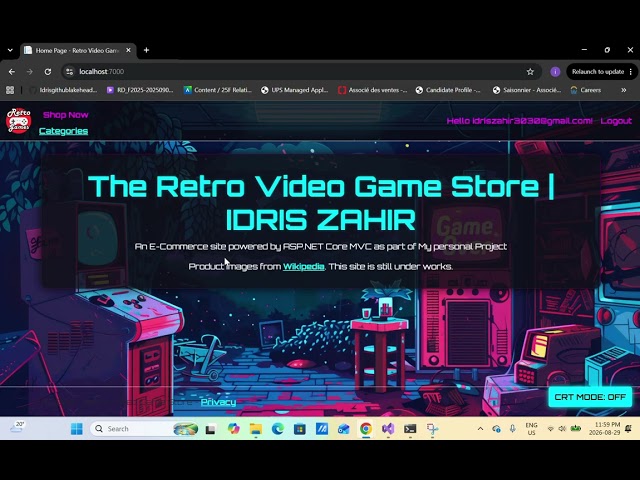Follow the Wikipedia link
Viewport: 640px width, 480px height.
point(304,266)
